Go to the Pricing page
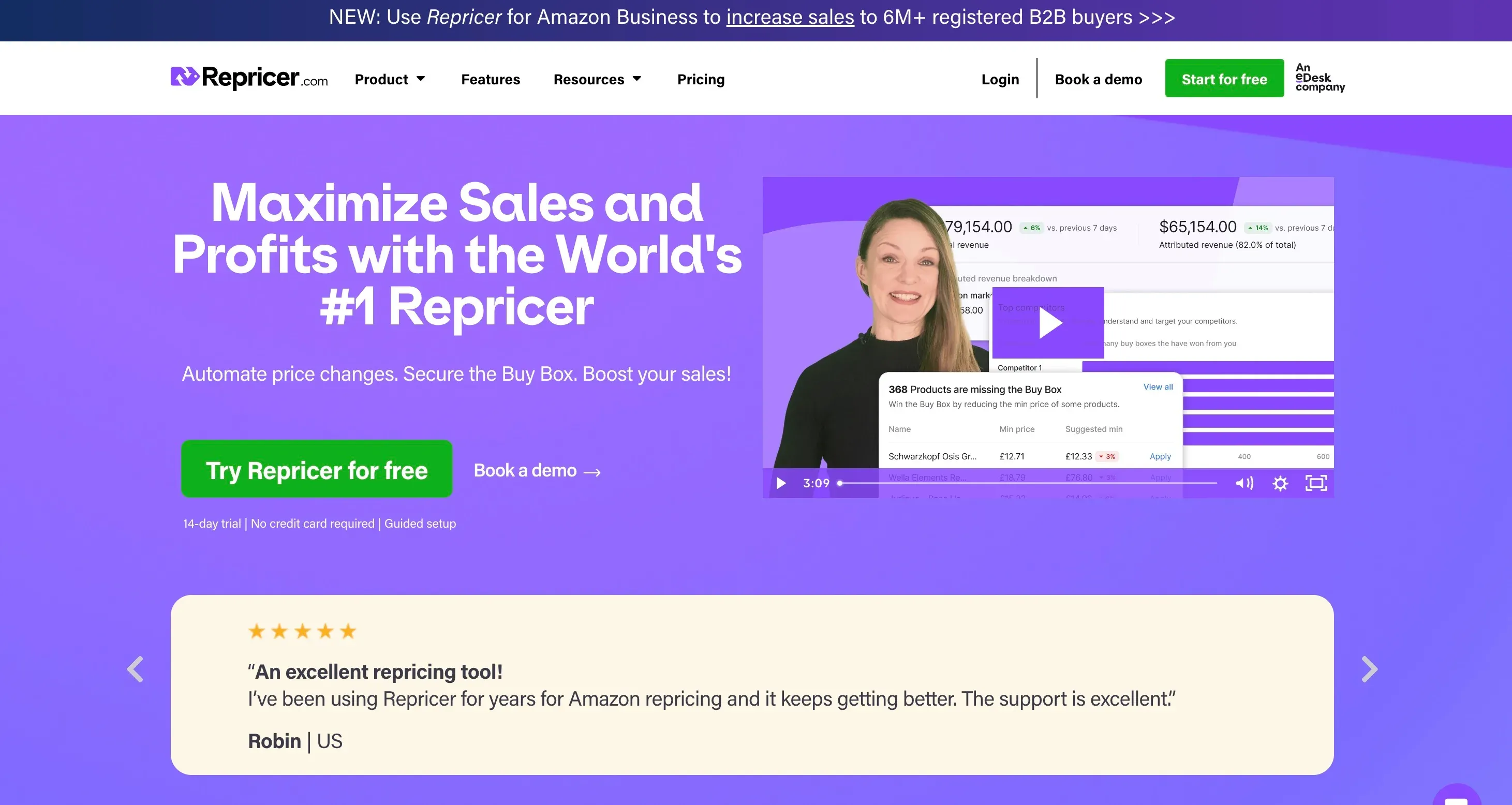The width and height of the screenshot is (1512, 805). [x=701, y=79]
